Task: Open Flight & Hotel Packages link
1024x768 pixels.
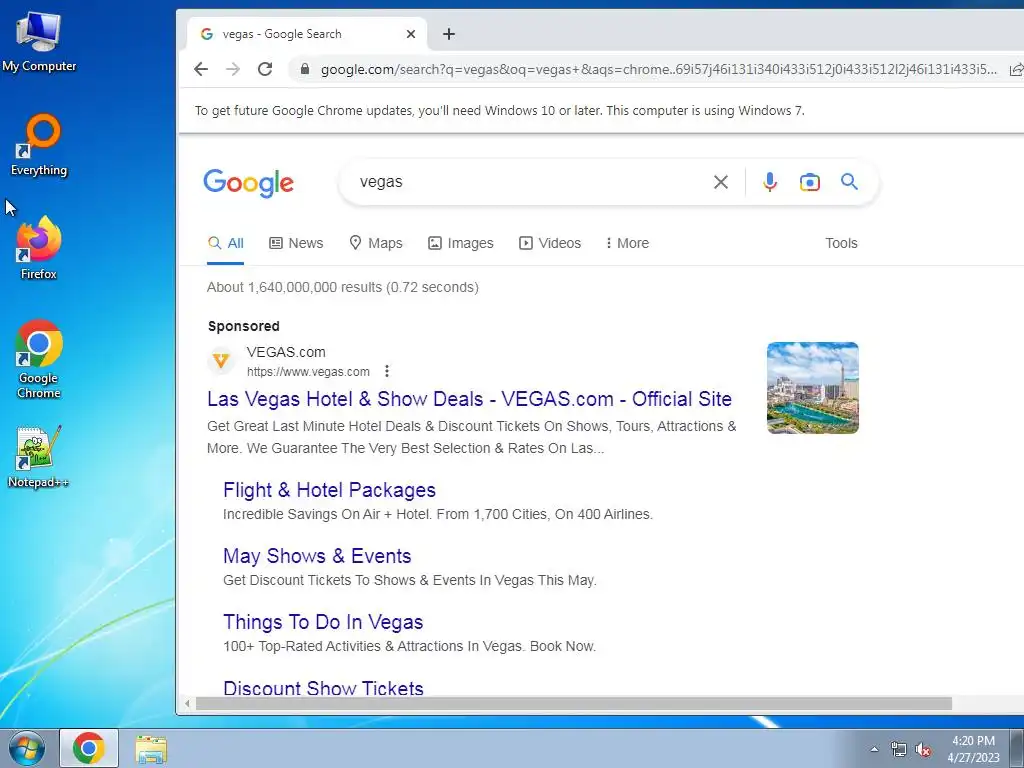Action: point(329,490)
